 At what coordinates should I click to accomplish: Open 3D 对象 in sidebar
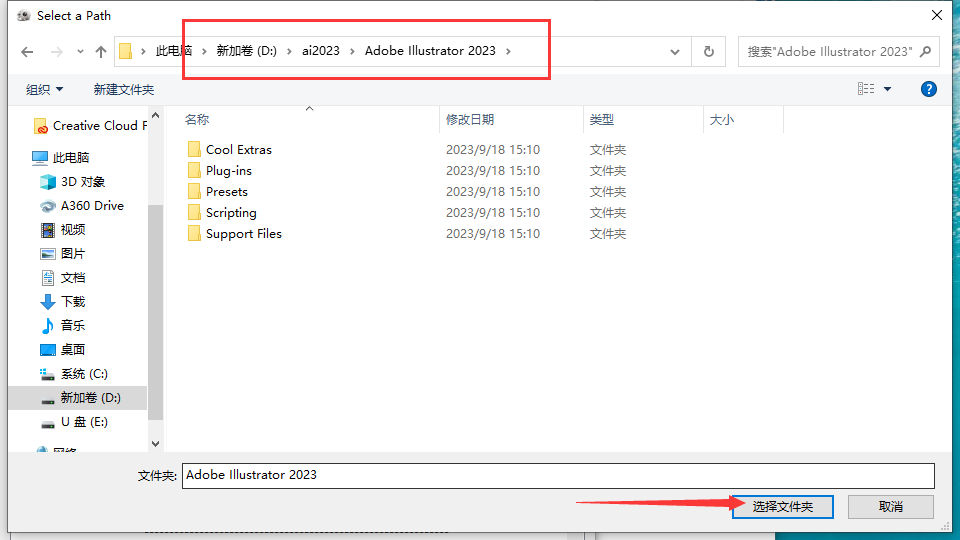(72, 182)
